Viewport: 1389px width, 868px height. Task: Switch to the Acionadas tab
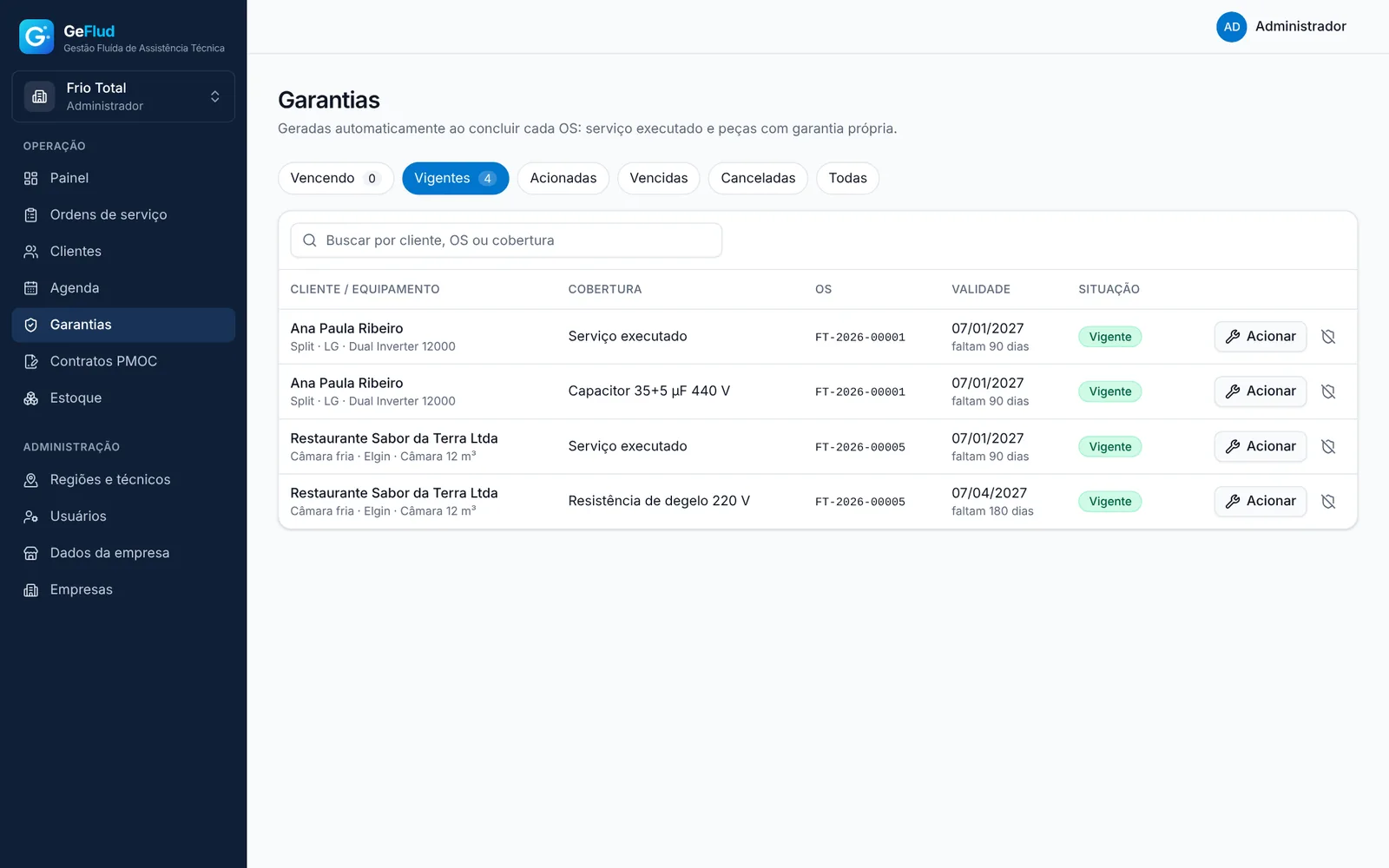tap(563, 178)
